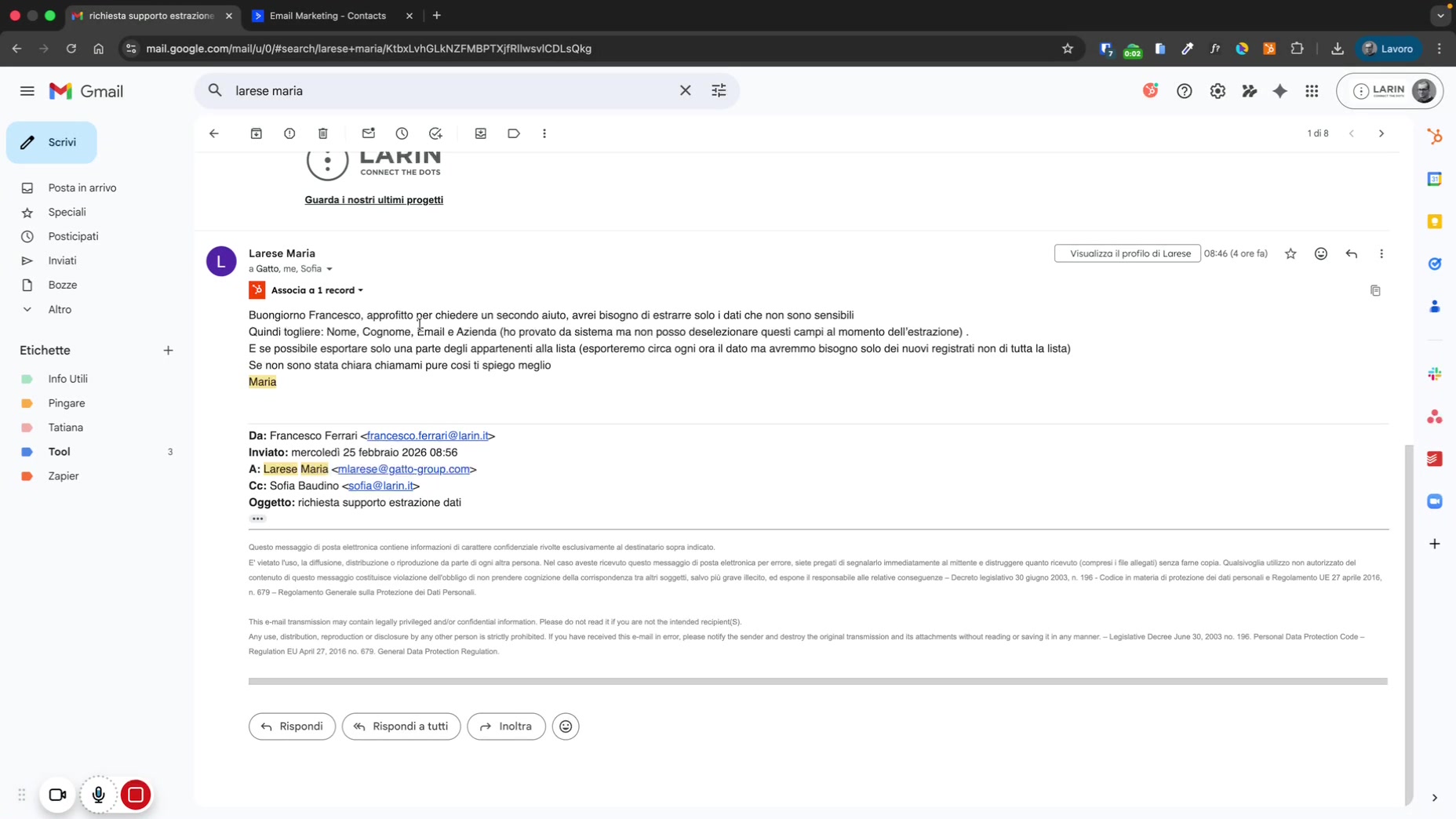
Task: Report this email as spam
Action: tap(289, 133)
